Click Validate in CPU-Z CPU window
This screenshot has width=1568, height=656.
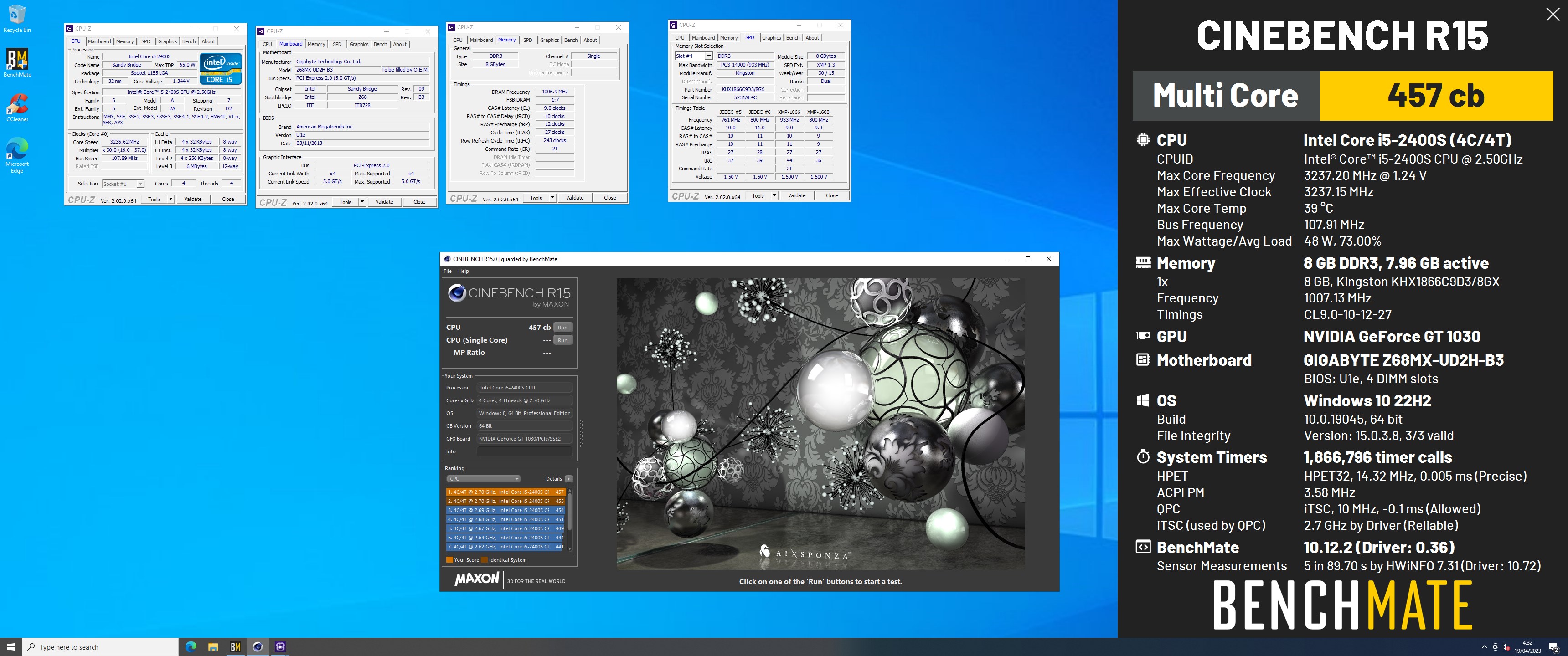pos(193,199)
